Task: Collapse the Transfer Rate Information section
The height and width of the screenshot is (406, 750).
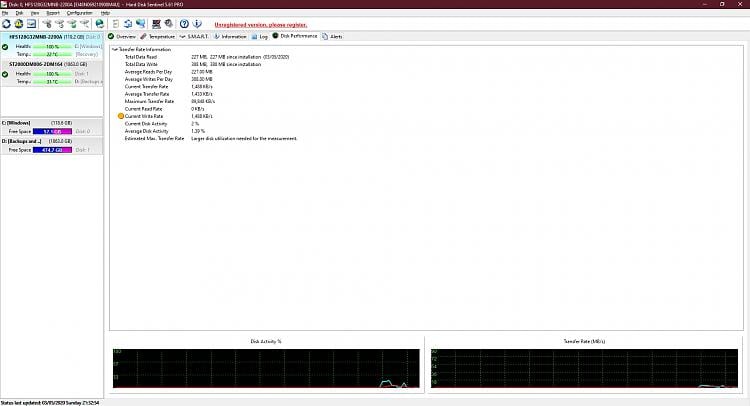Action: click(x=114, y=49)
